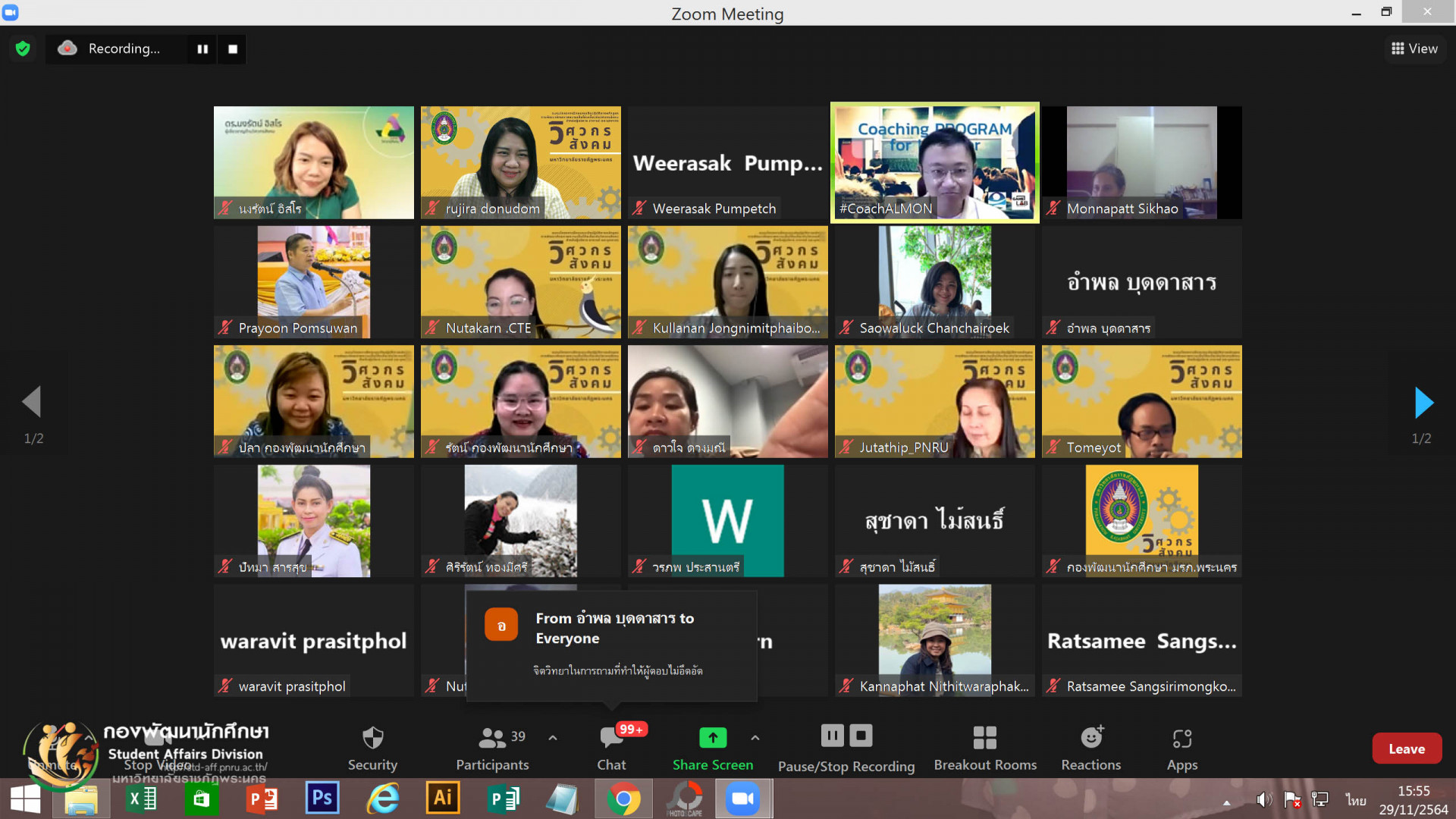Select #CoachALMON video thumbnail
Screen dimensions: 1456x819
(x=934, y=162)
